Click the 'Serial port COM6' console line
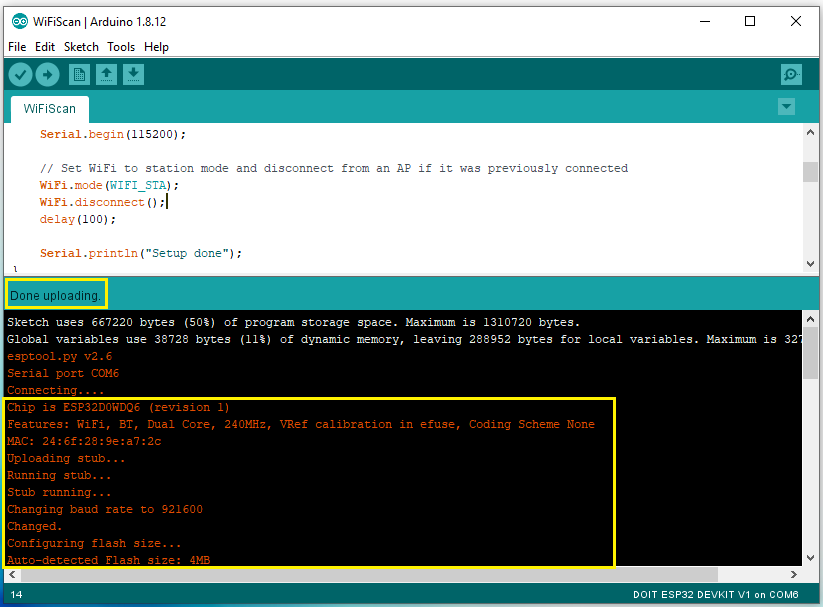The height and width of the screenshot is (607, 823). coord(63,373)
